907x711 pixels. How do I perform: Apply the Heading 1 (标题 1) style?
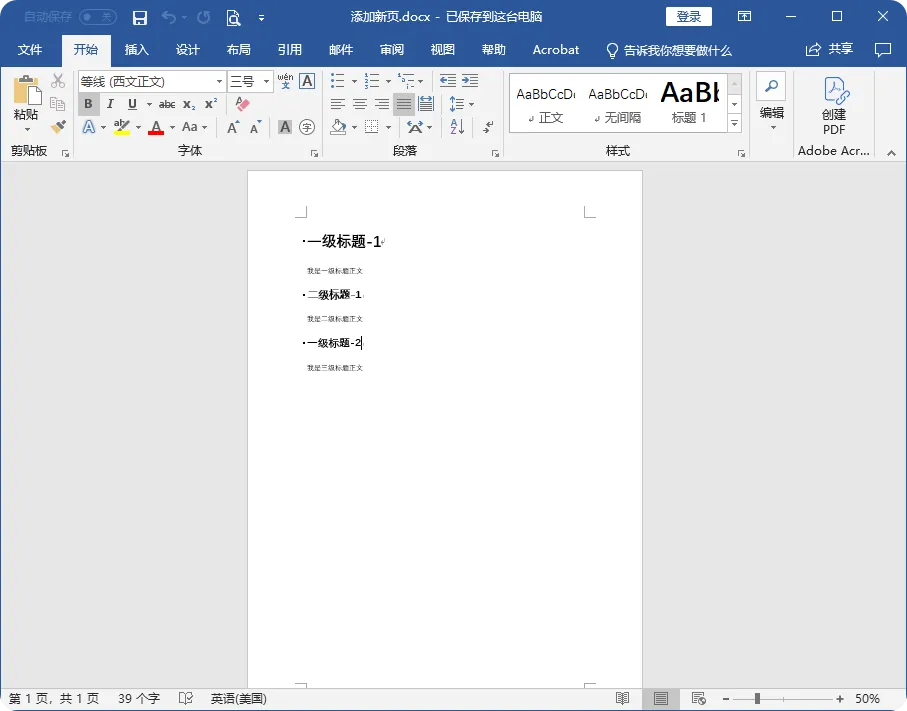689,103
